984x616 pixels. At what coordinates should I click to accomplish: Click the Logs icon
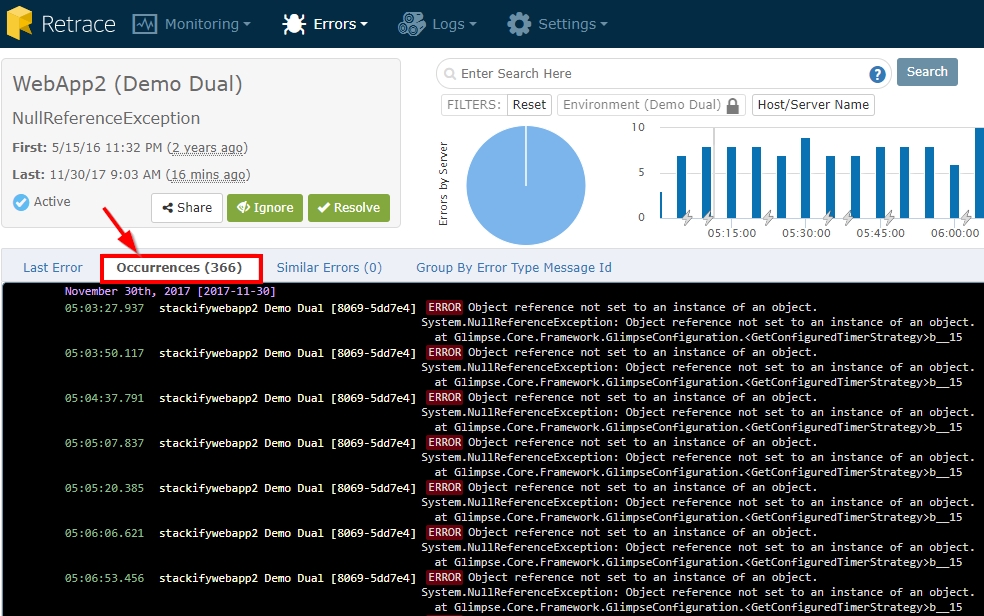pyautogui.click(x=412, y=24)
